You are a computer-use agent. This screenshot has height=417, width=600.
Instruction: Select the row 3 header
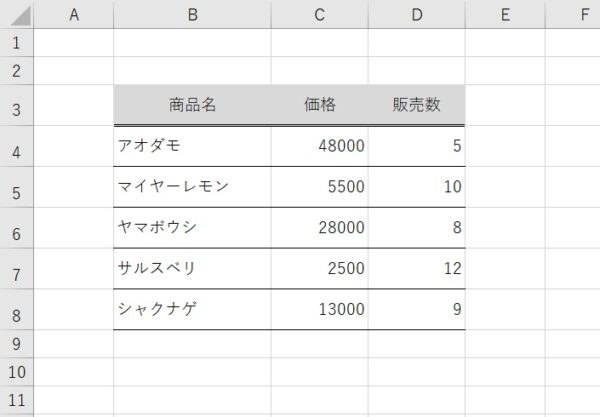point(16,105)
